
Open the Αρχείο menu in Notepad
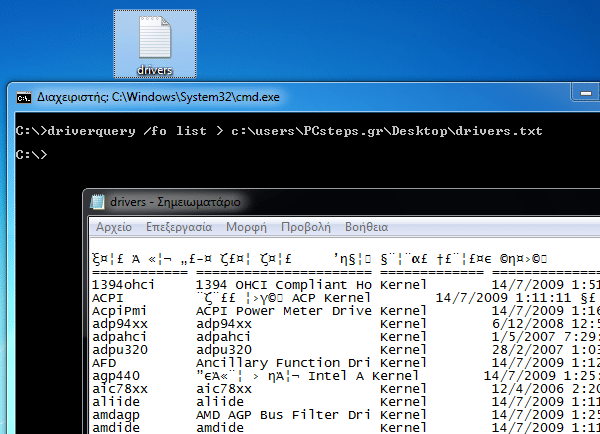point(113,227)
